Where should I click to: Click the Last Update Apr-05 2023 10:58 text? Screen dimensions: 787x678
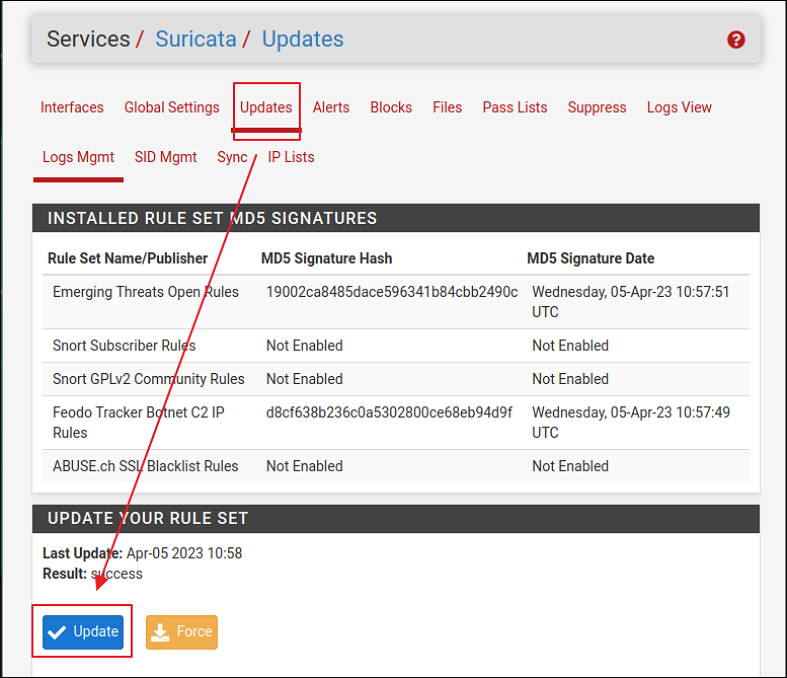pos(143,553)
